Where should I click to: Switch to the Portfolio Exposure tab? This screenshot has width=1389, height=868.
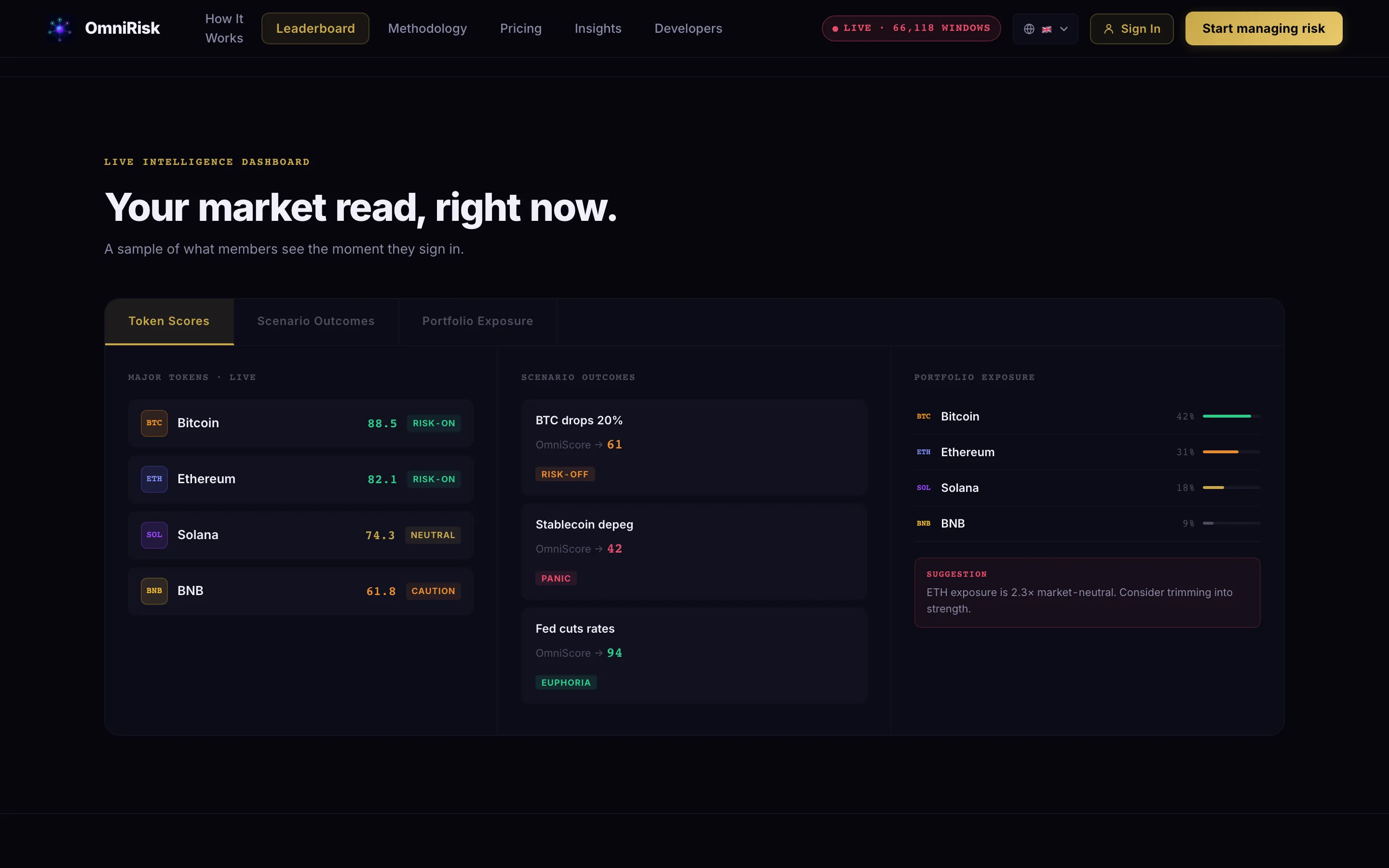[x=477, y=322]
